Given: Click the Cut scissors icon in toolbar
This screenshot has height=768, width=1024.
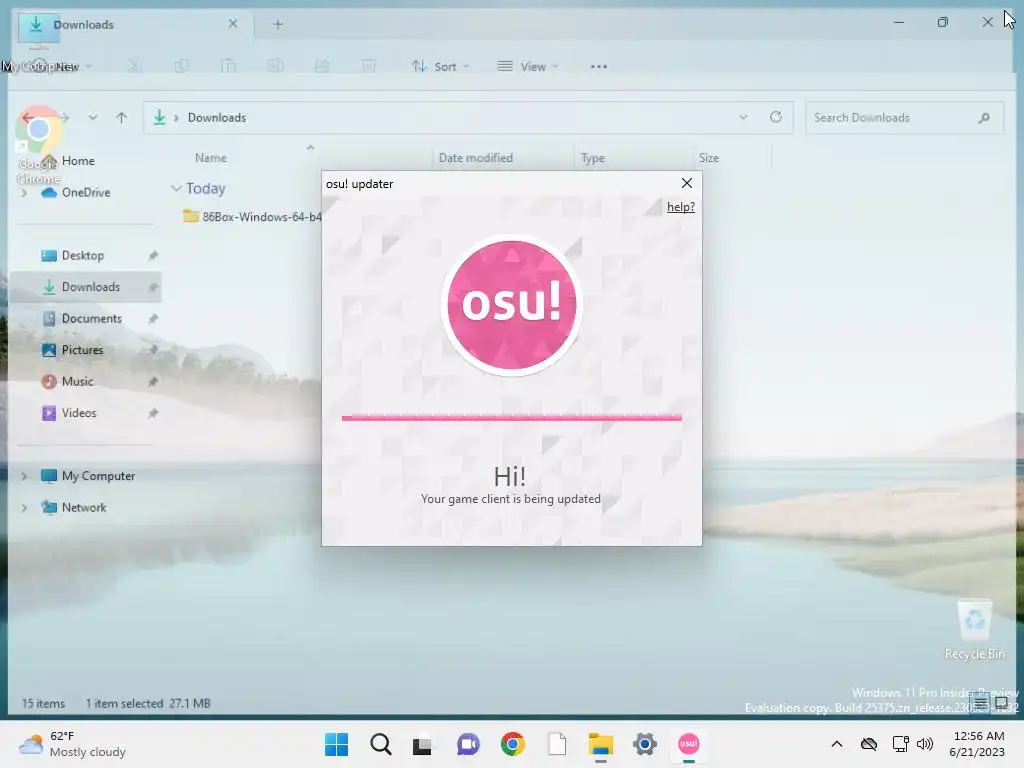Looking at the screenshot, I should click(x=134, y=66).
